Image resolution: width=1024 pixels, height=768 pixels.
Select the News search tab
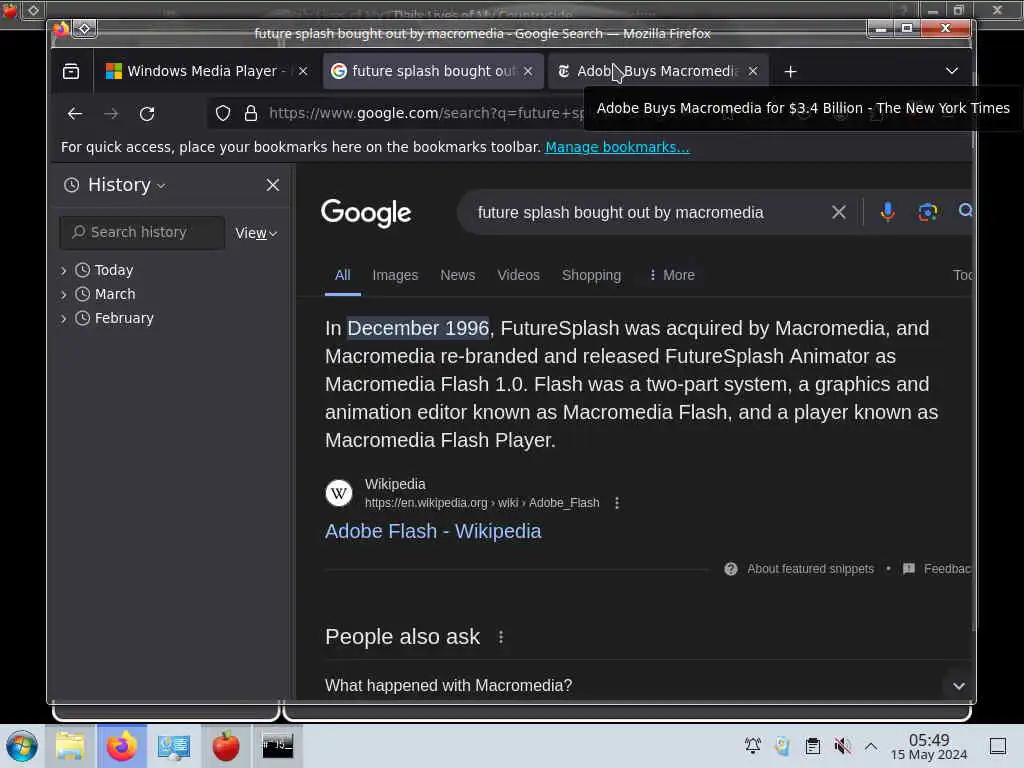coord(458,275)
